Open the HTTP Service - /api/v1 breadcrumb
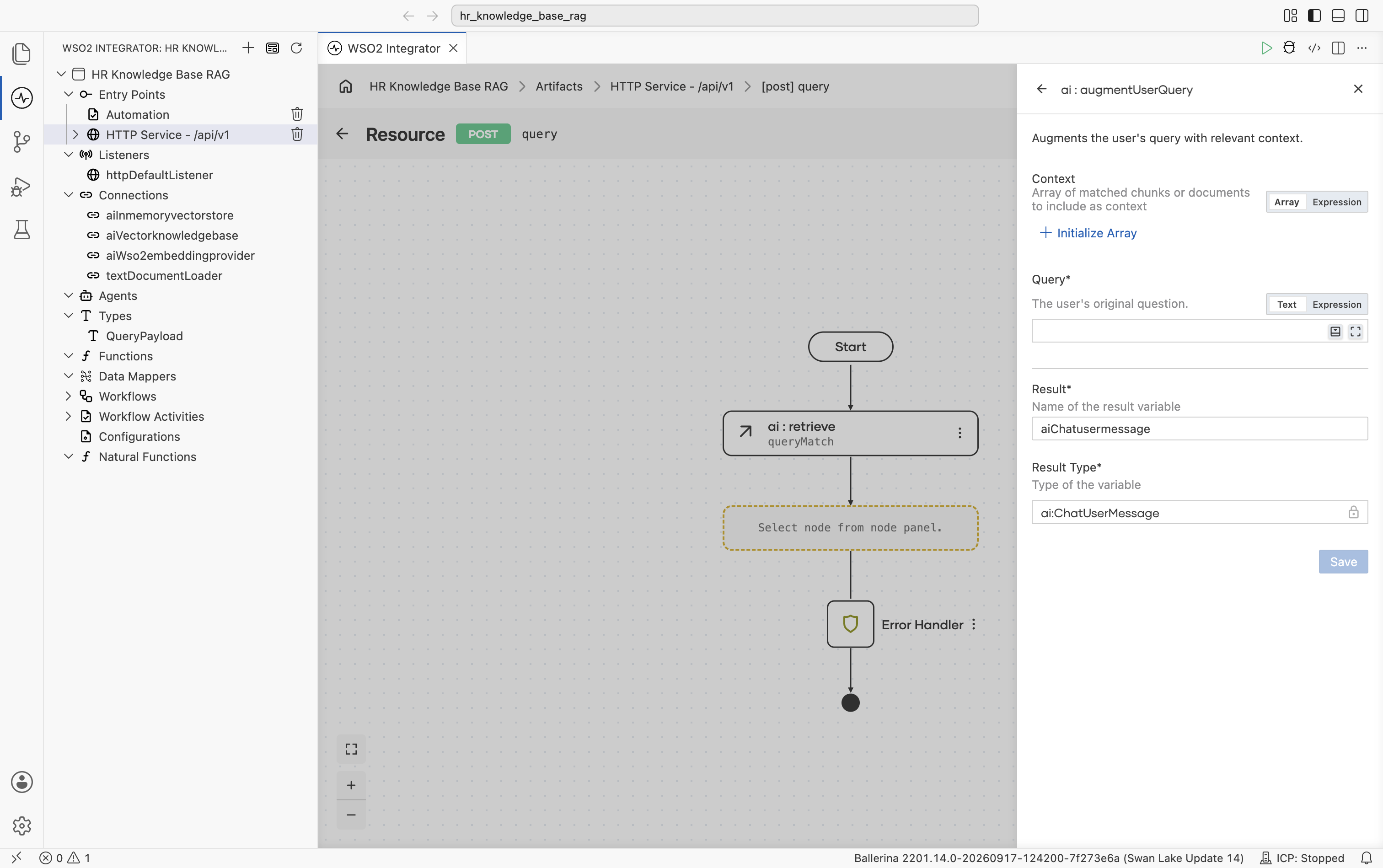 pos(672,86)
